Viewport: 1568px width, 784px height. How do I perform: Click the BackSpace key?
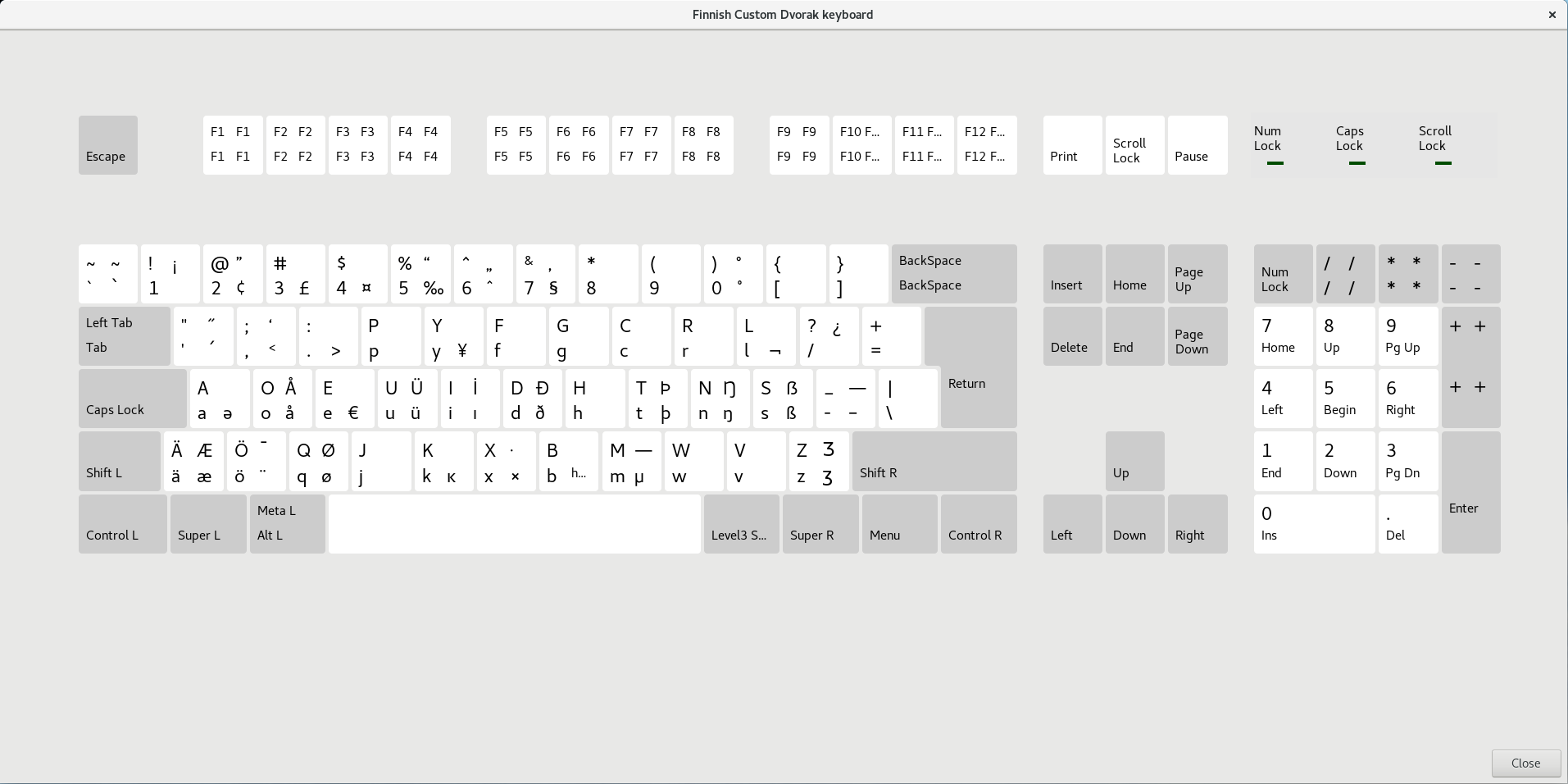click(x=954, y=274)
